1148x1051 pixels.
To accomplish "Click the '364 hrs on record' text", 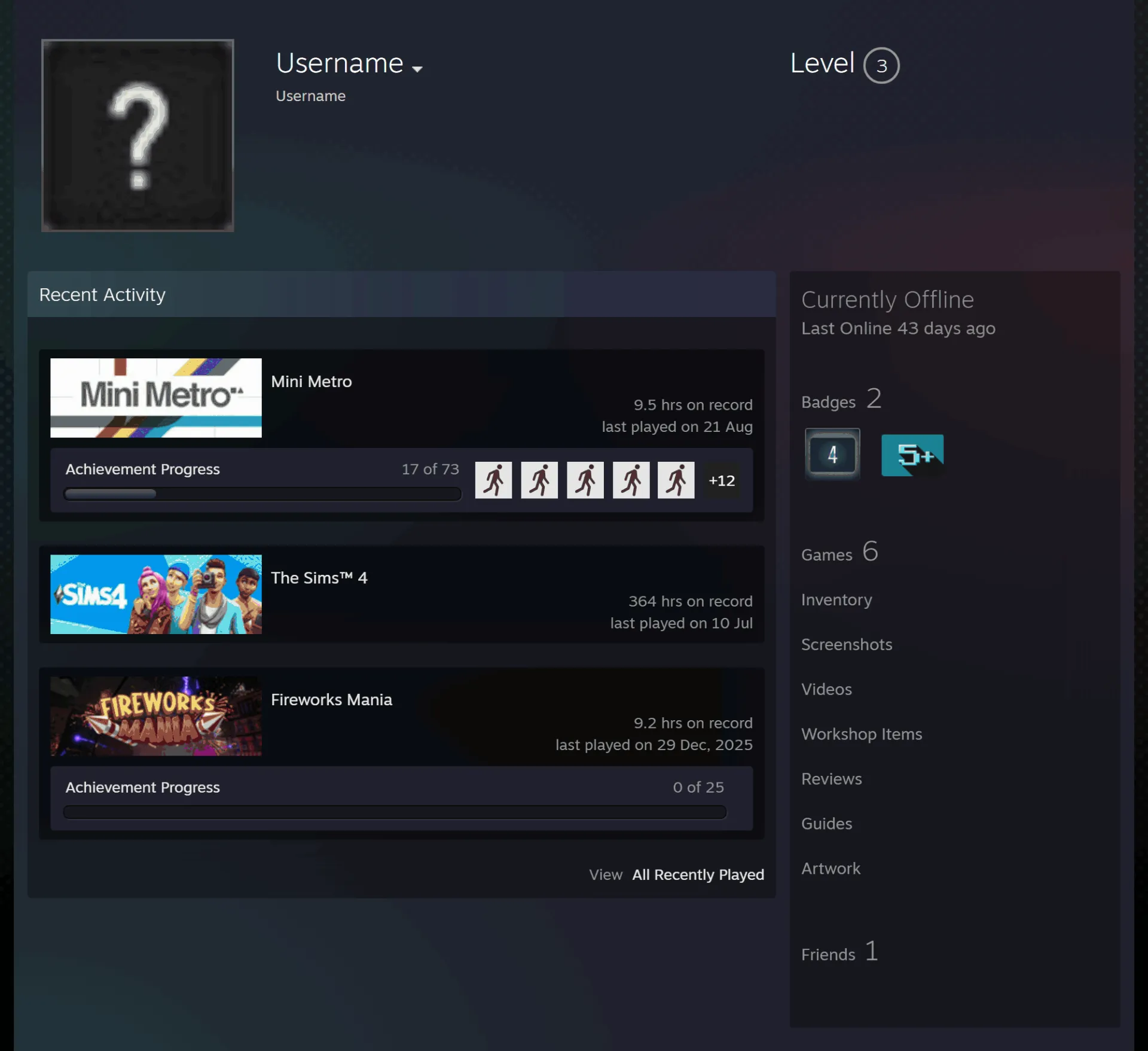I will tap(691, 601).
